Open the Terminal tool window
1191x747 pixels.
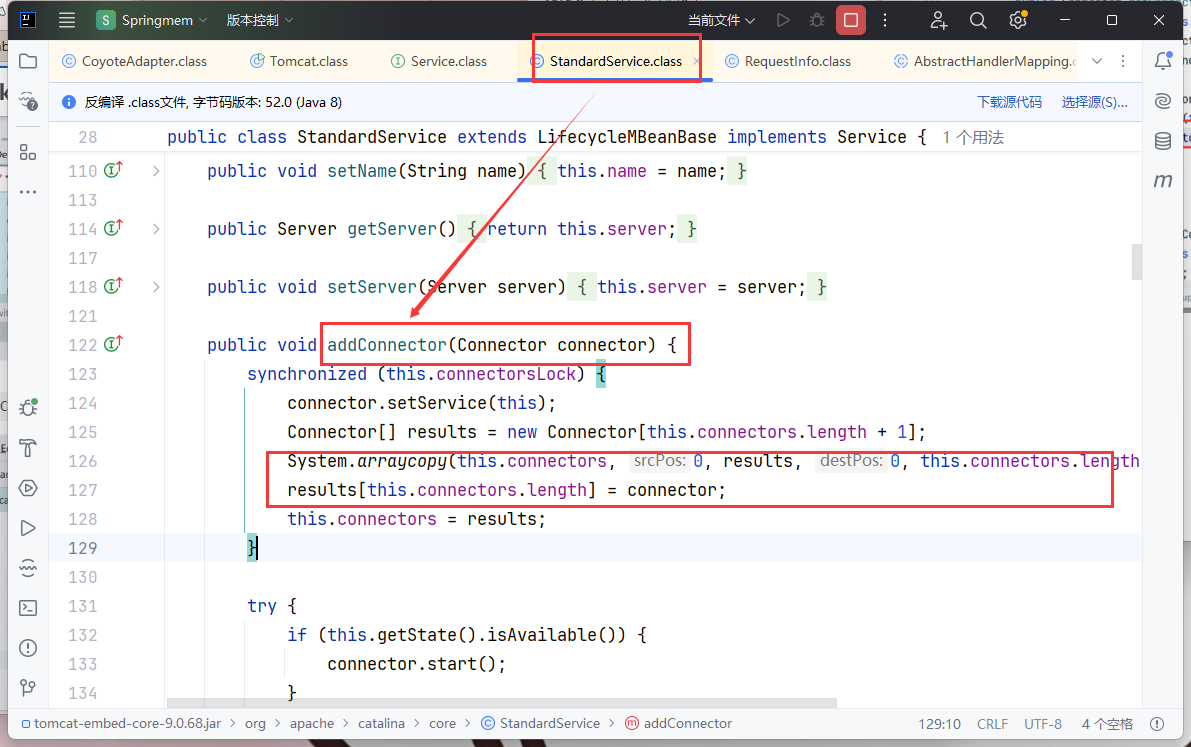[x=28, y=608]
